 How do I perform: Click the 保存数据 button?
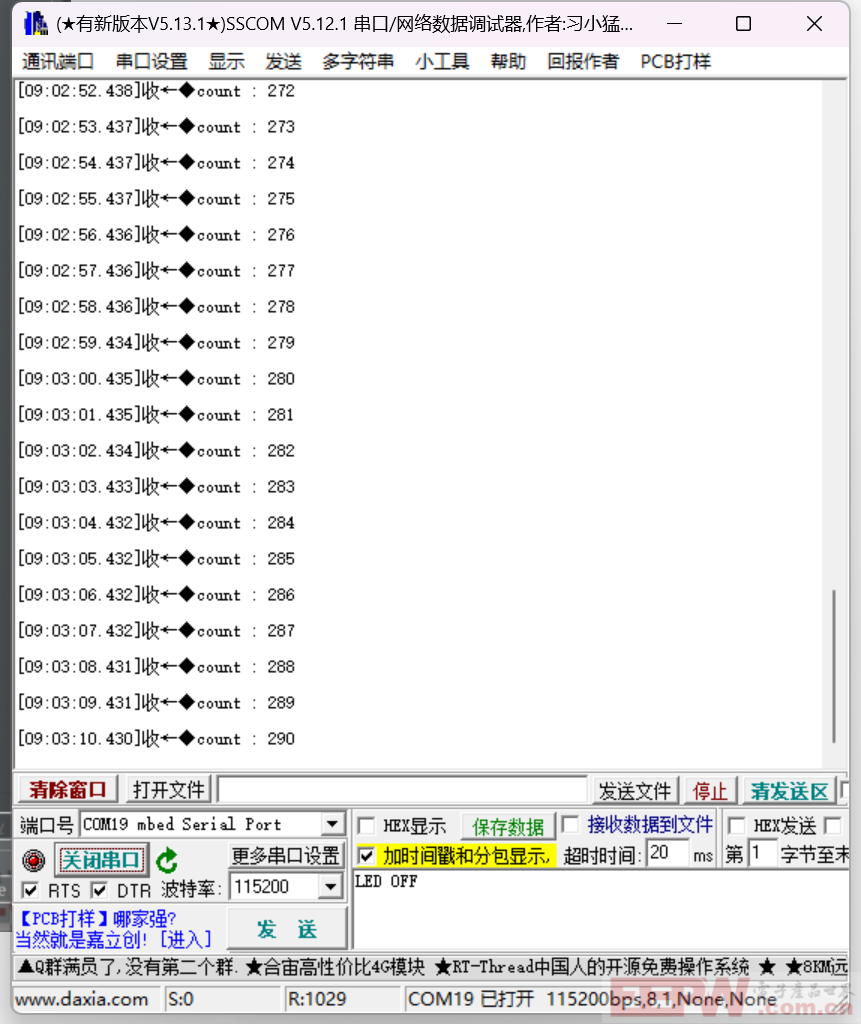(x=508, y=827)
